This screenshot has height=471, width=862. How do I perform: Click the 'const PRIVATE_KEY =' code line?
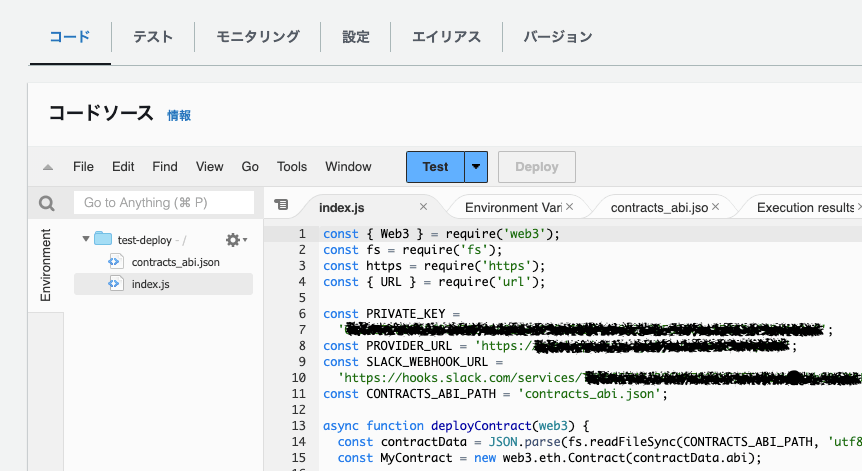coord(391,314)
